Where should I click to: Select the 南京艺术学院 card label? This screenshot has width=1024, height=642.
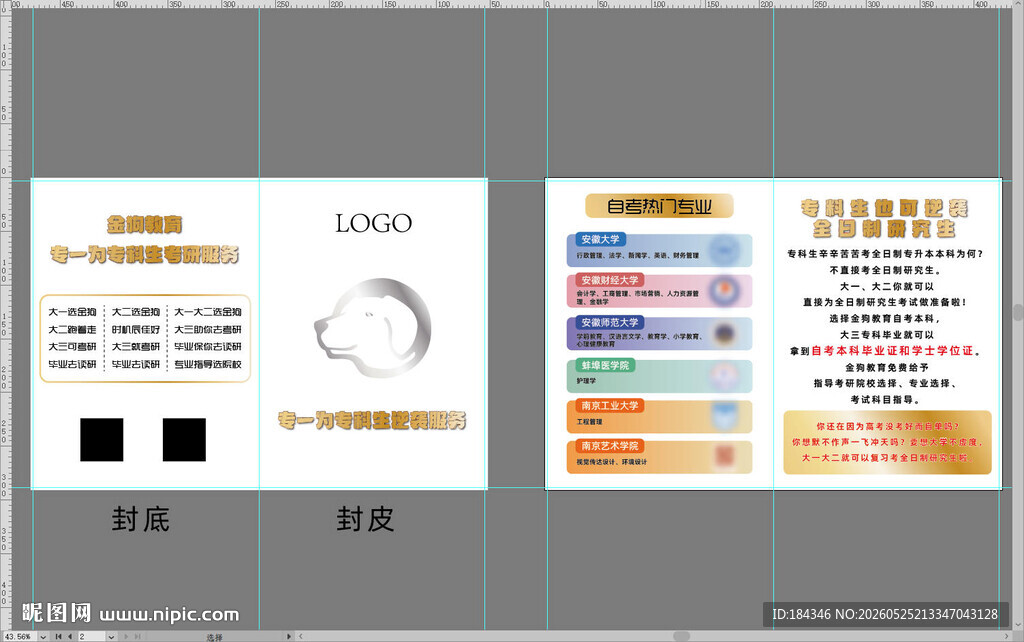click(x=610, y=446)
